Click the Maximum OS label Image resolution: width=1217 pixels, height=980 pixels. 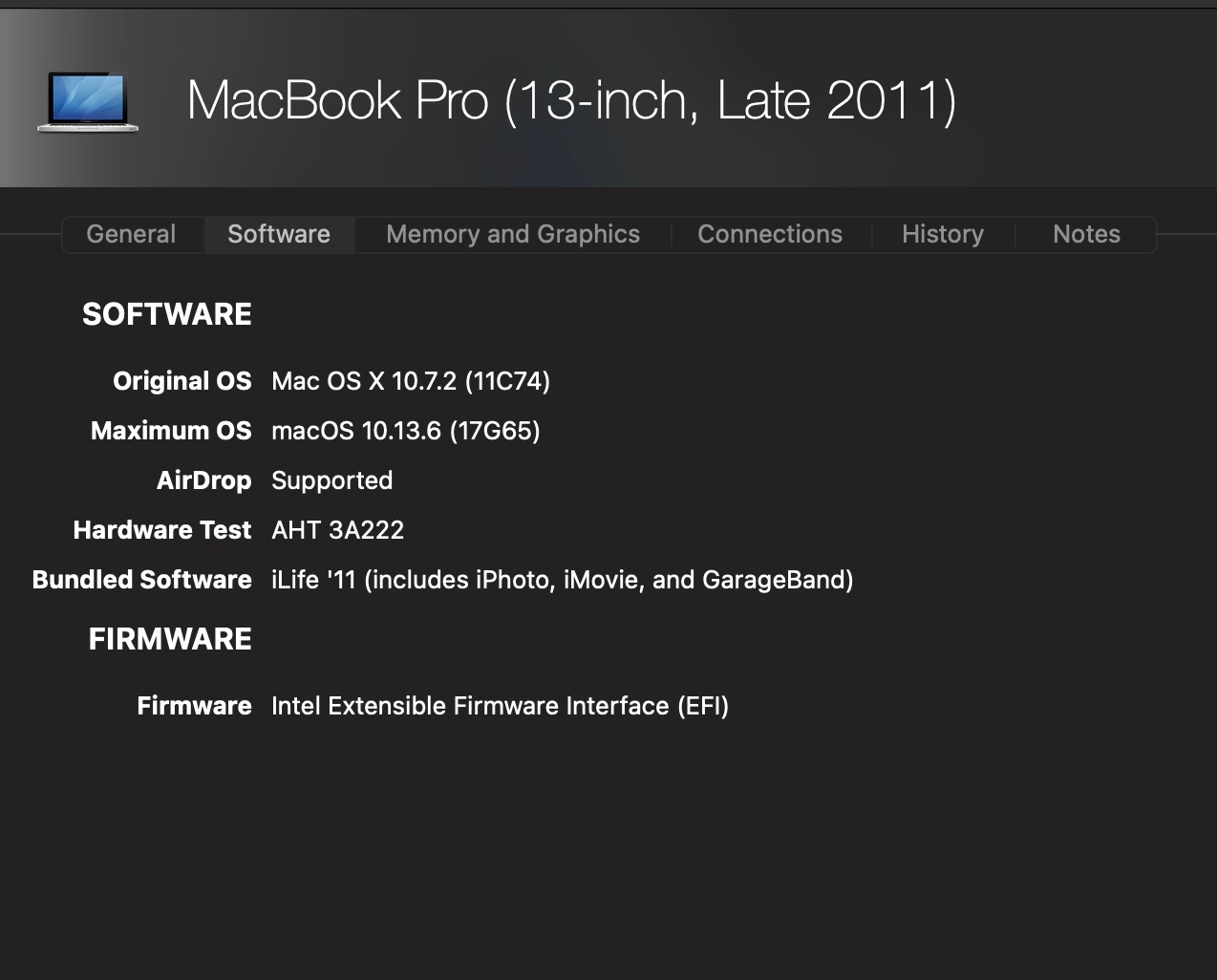pos(171,431)
